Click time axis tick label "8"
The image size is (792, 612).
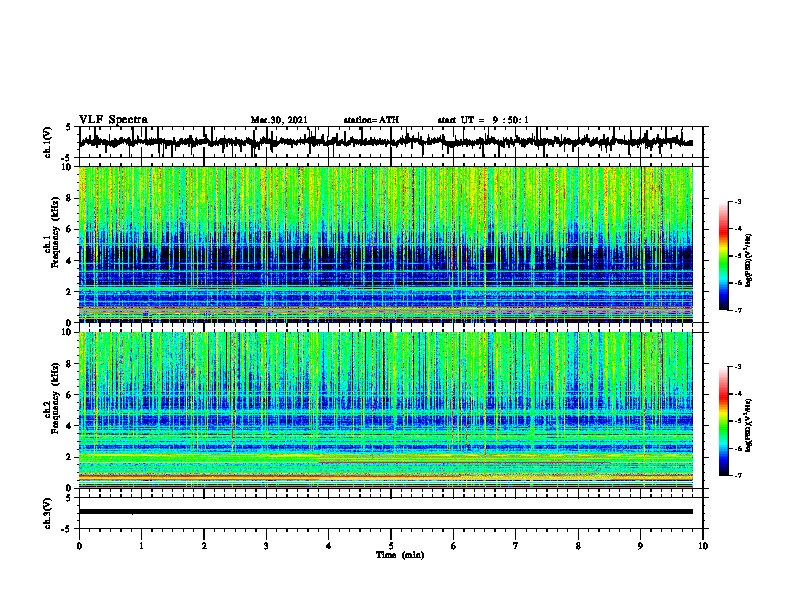coord(578,546)
